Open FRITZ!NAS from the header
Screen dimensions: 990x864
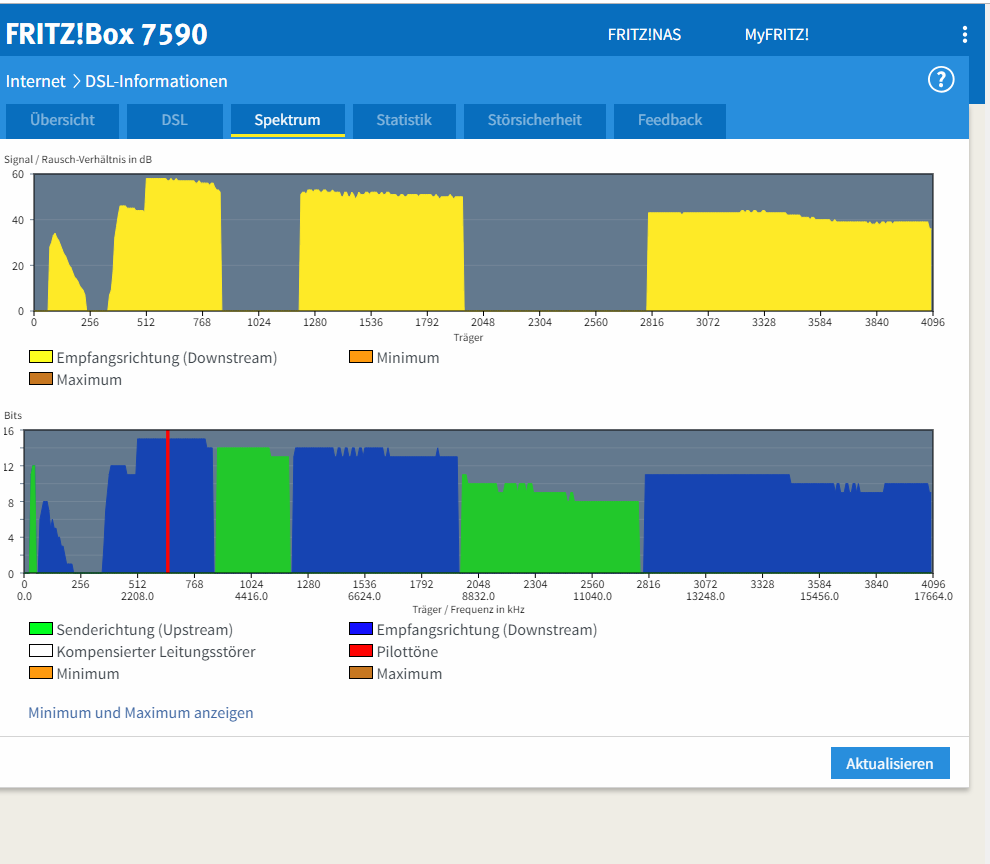644,35
